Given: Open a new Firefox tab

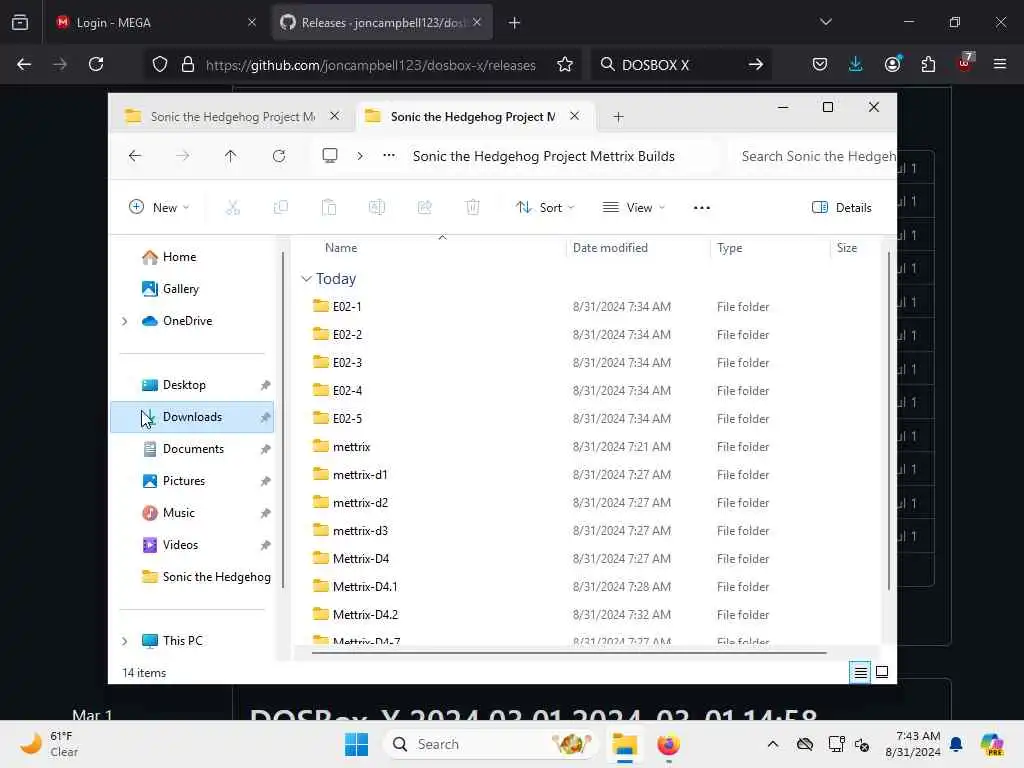Looking at the screenshot, I should click(514, 23).
